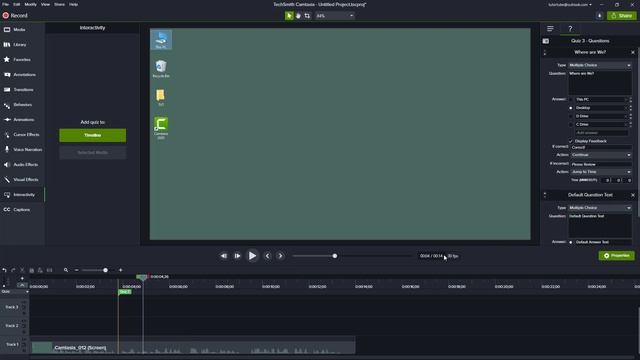Mark C Drive as correct answer
The image size is (640, 360).
pyautogui.click(x=571, y=124)
